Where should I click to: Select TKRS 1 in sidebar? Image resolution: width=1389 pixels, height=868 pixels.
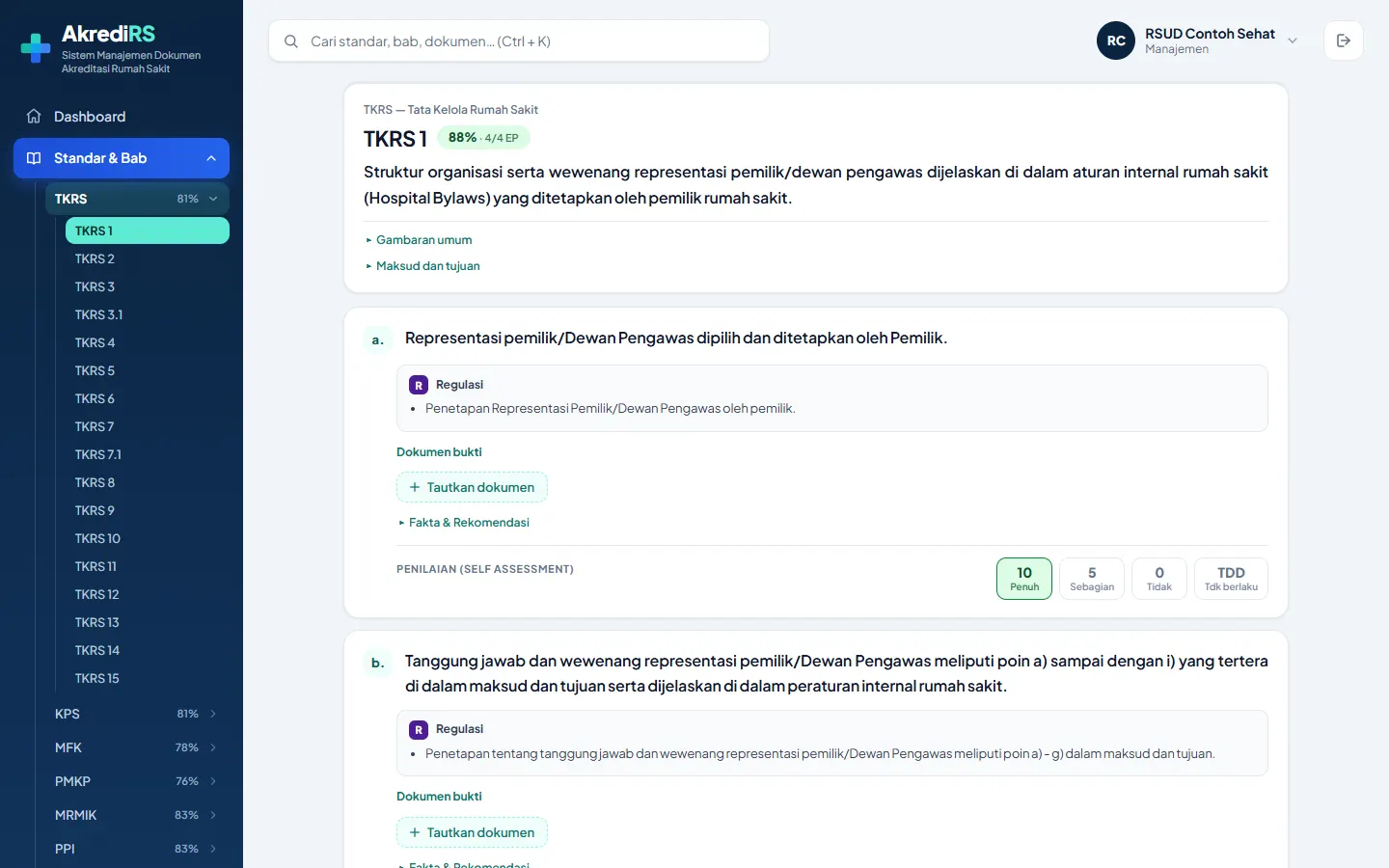click(148, 231)
